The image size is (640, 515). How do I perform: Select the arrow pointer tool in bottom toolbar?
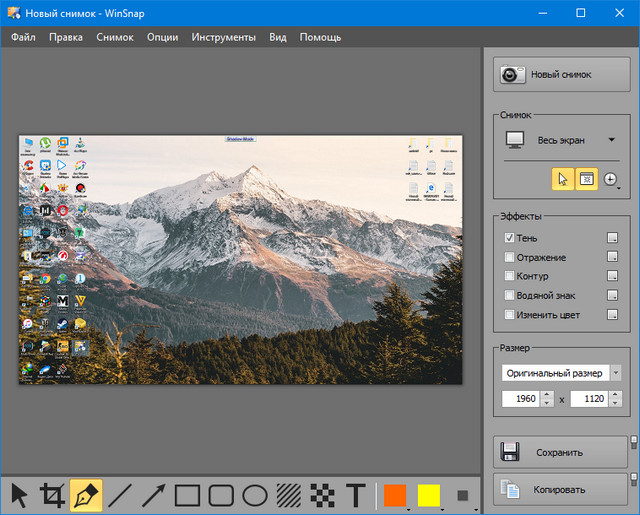(x=19, y=494)
